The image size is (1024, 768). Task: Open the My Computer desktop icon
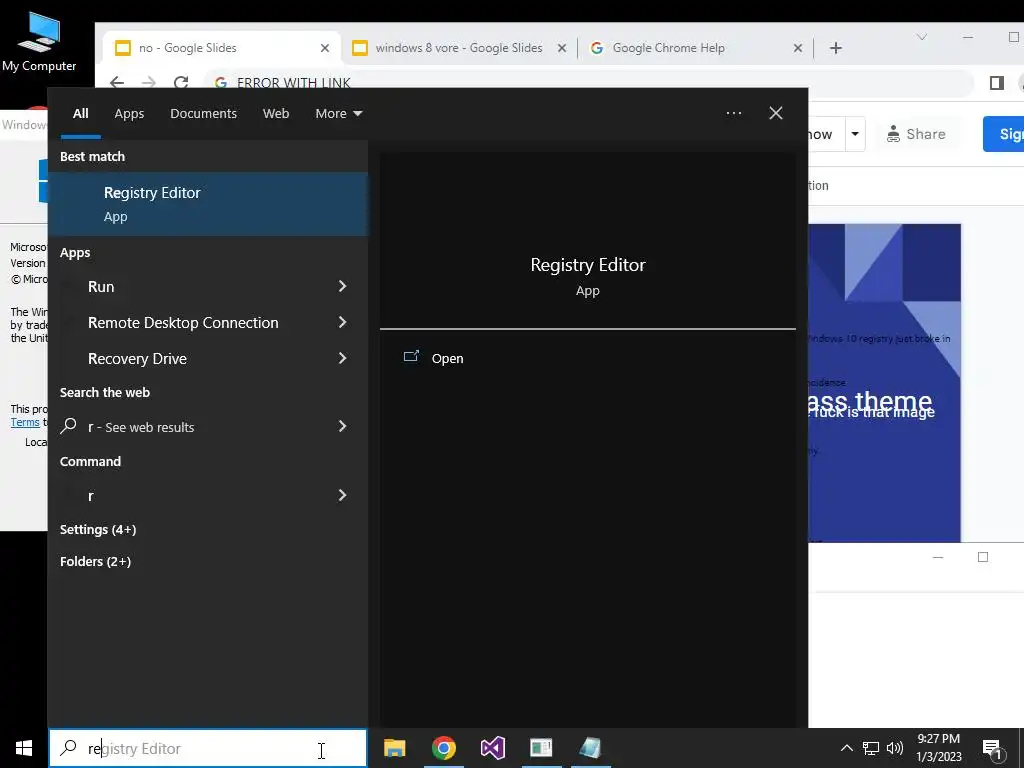click(39, 42)
